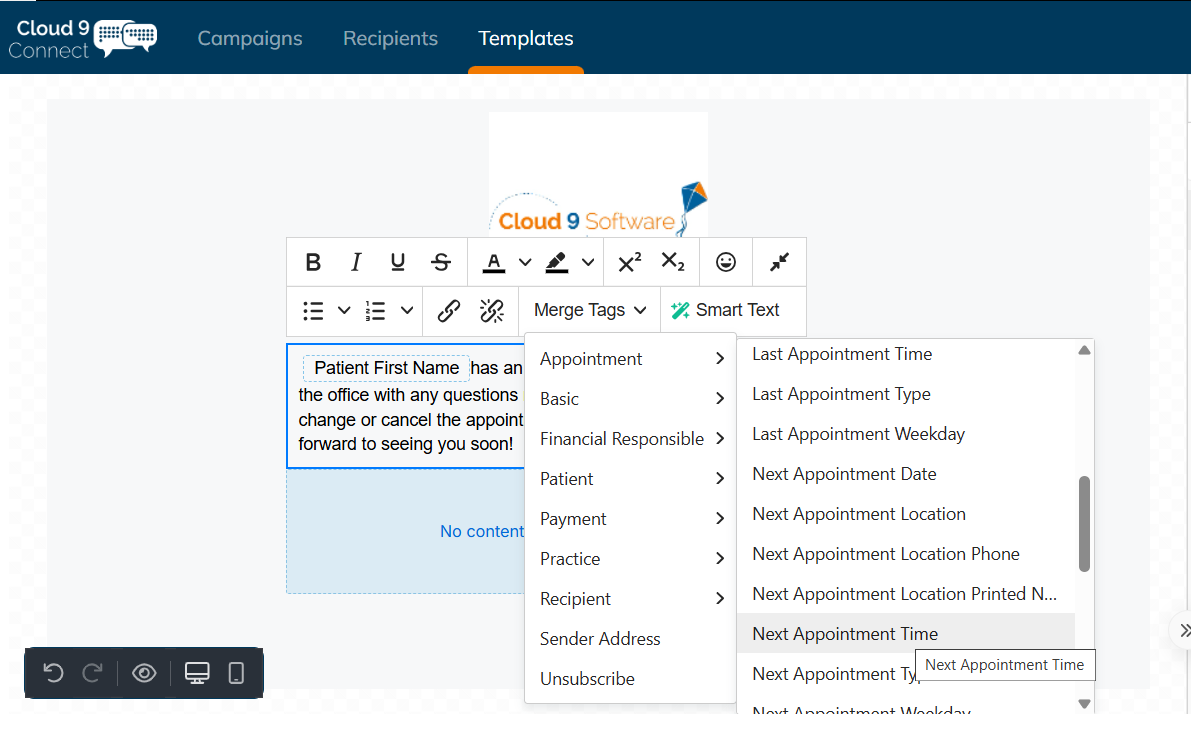Insert a hyperlink using the link icon
The image size is (1191, 743).
448,310
